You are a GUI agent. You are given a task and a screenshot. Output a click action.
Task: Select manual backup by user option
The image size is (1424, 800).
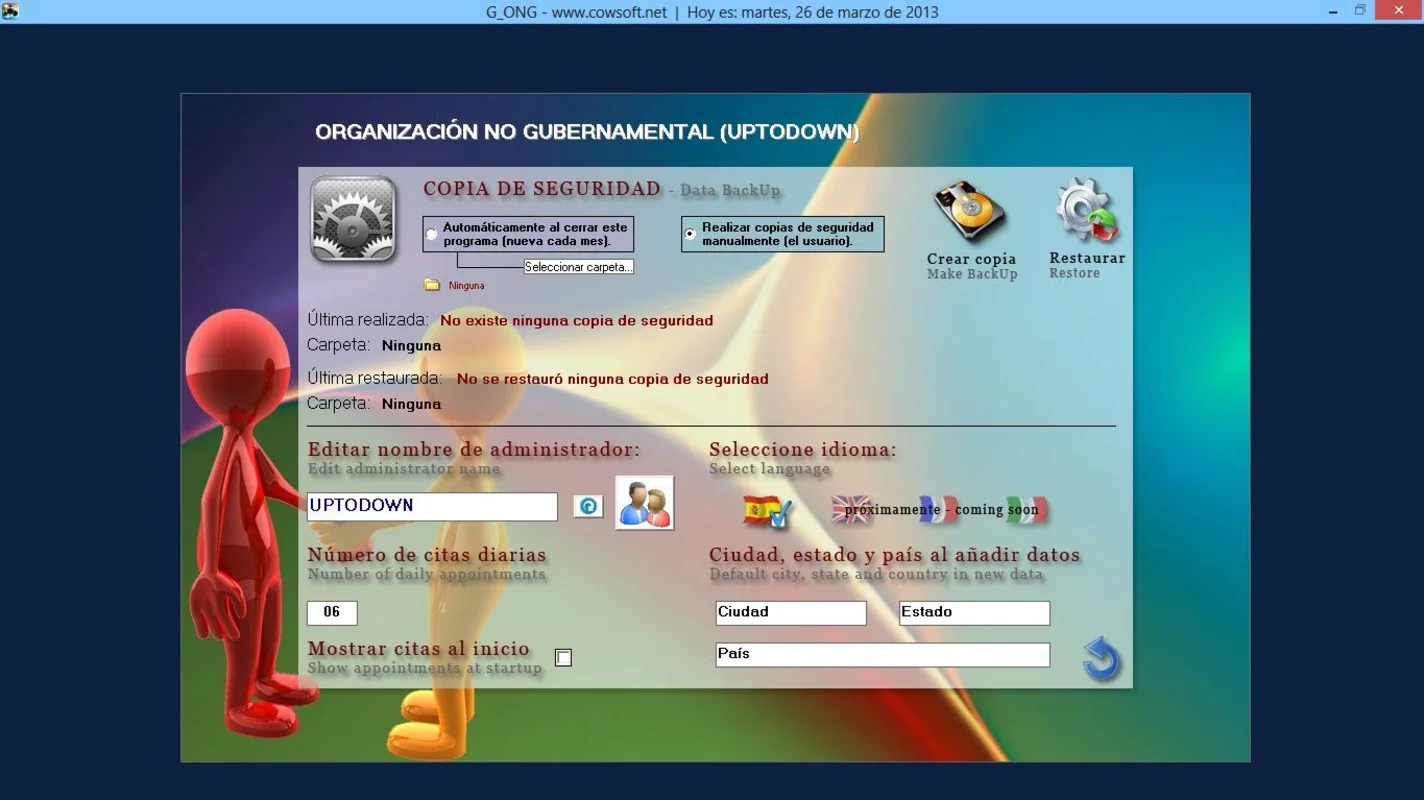[690, 234]
